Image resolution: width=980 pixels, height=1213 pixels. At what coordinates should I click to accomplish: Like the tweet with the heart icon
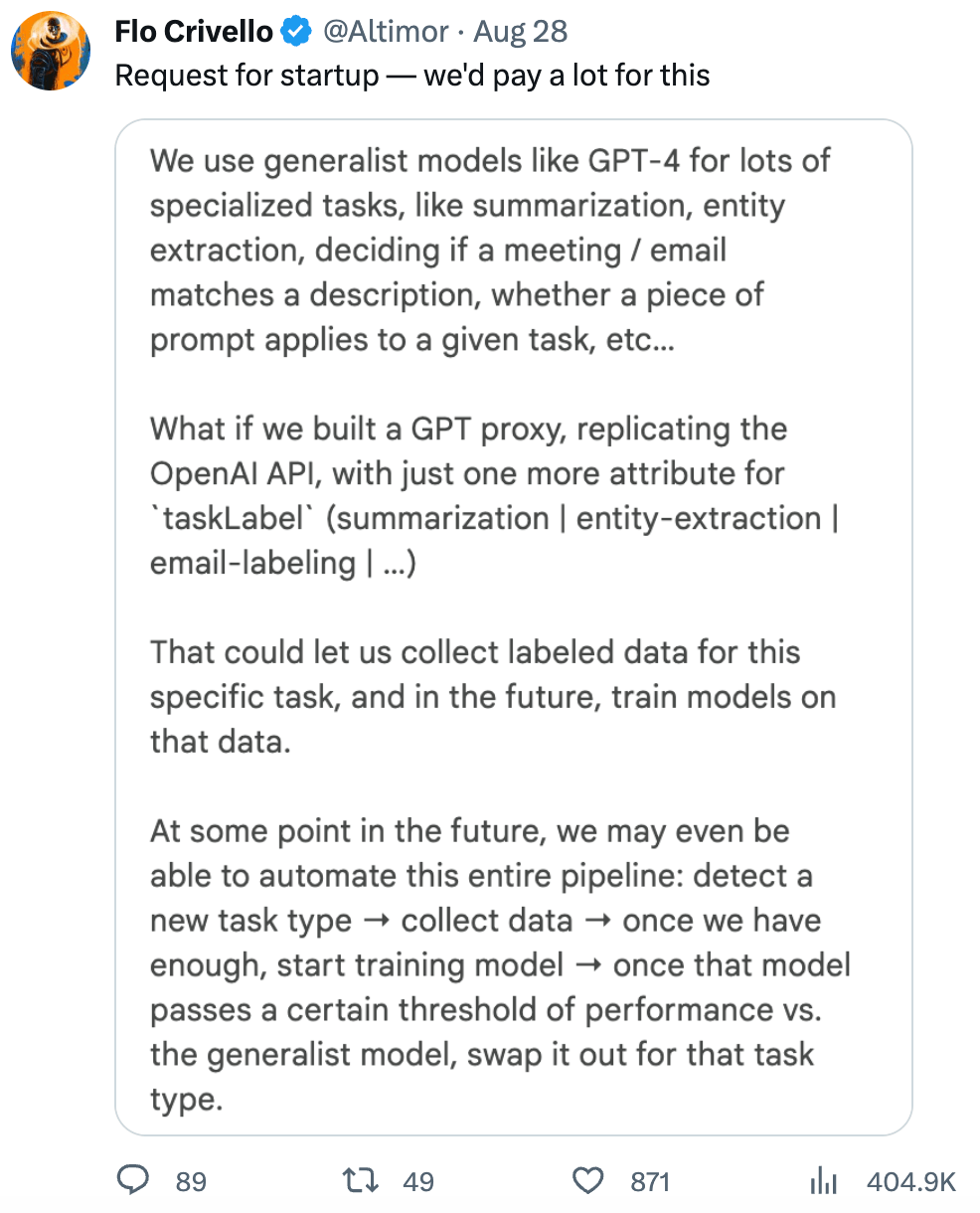(589, 1180)
